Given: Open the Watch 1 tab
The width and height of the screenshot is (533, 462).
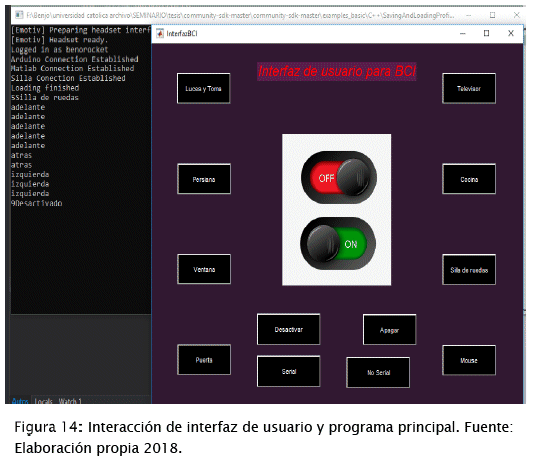Looking at the screenshot, I should tap(70, 401).
